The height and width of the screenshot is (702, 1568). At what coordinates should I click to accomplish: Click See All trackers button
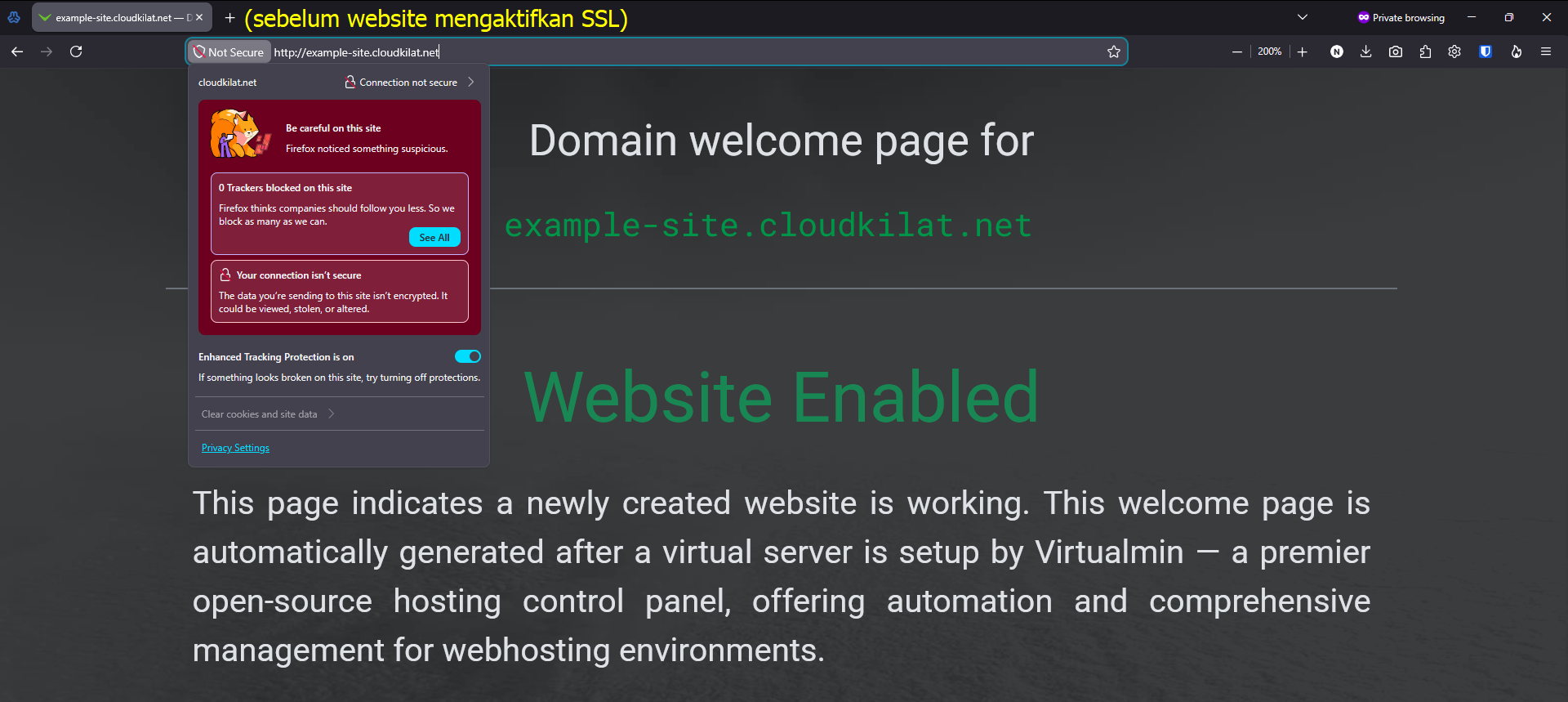click(x=434, y=237)
